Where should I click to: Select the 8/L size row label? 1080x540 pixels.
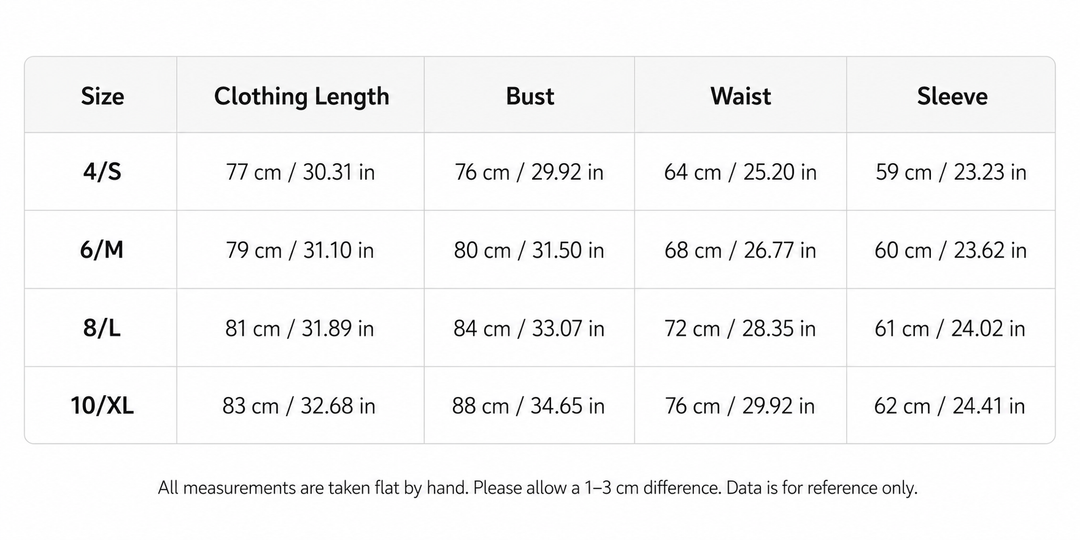(102, 328)
